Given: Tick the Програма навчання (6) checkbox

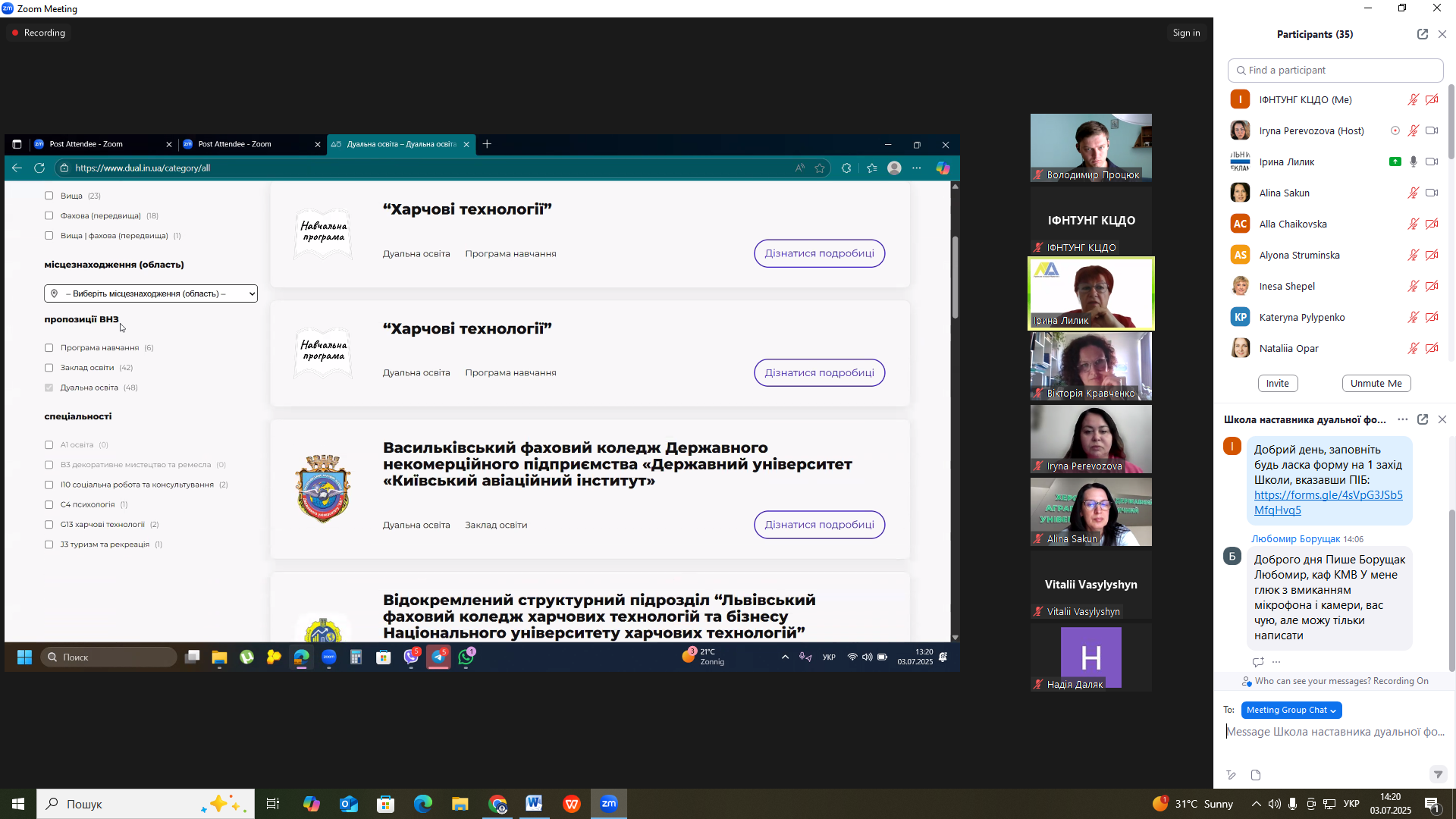Looking at the screenshot, I should [49, 347].
